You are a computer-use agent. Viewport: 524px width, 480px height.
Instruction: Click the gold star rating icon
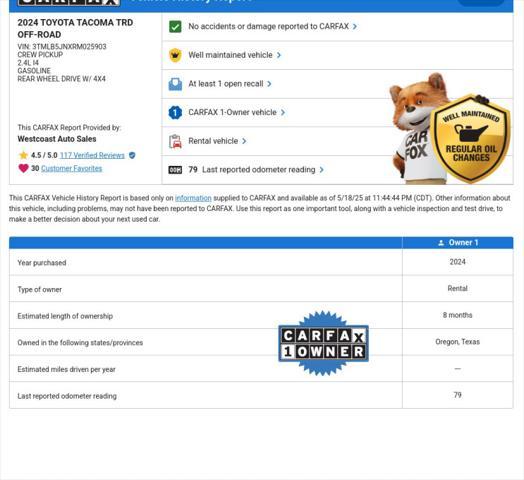coord(23,155)
